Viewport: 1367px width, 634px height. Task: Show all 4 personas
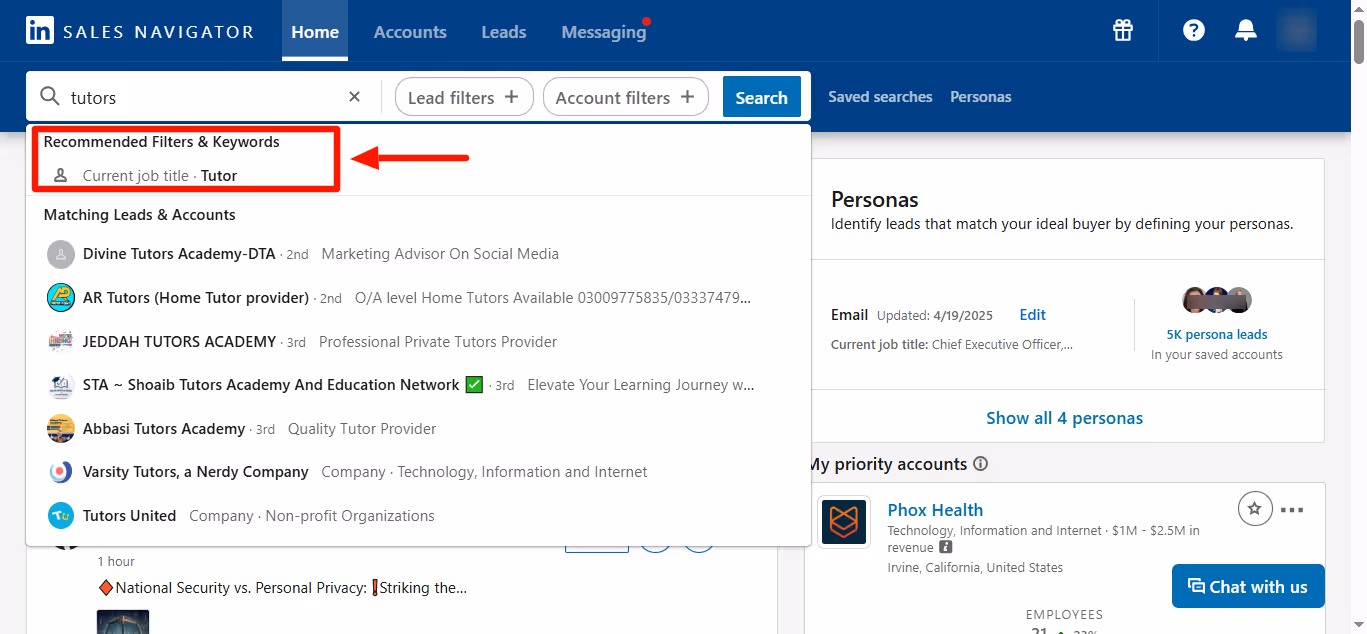pos(1064,418)
